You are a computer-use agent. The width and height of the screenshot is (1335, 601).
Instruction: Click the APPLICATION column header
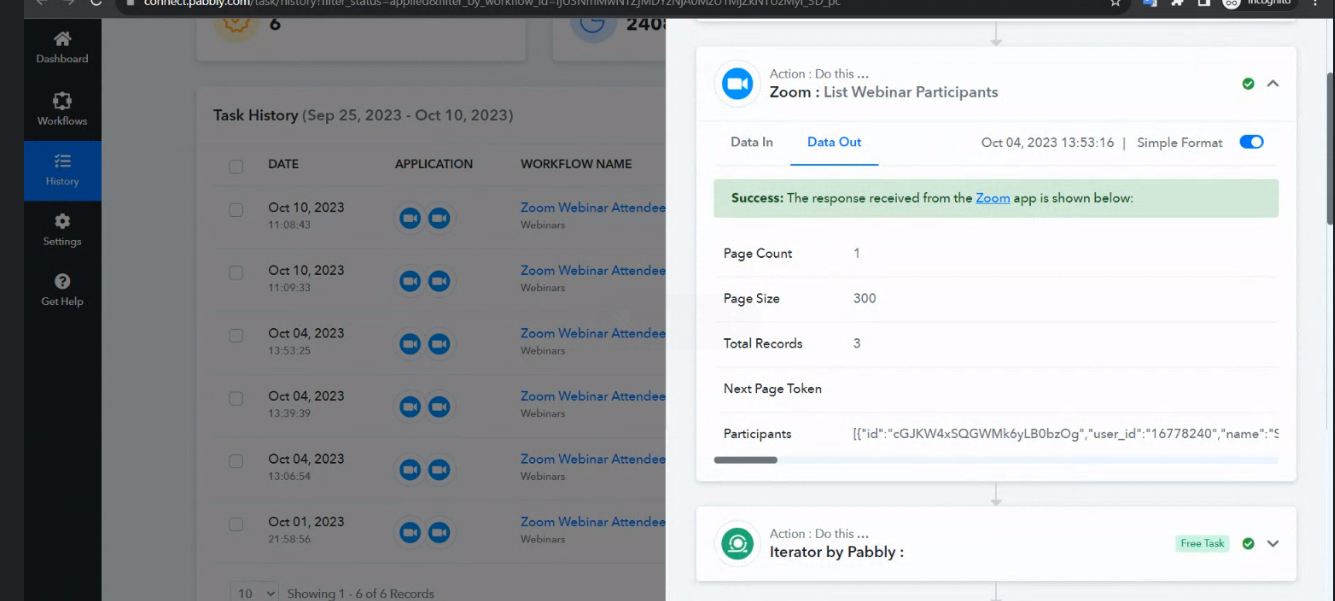tap(434, 164)
